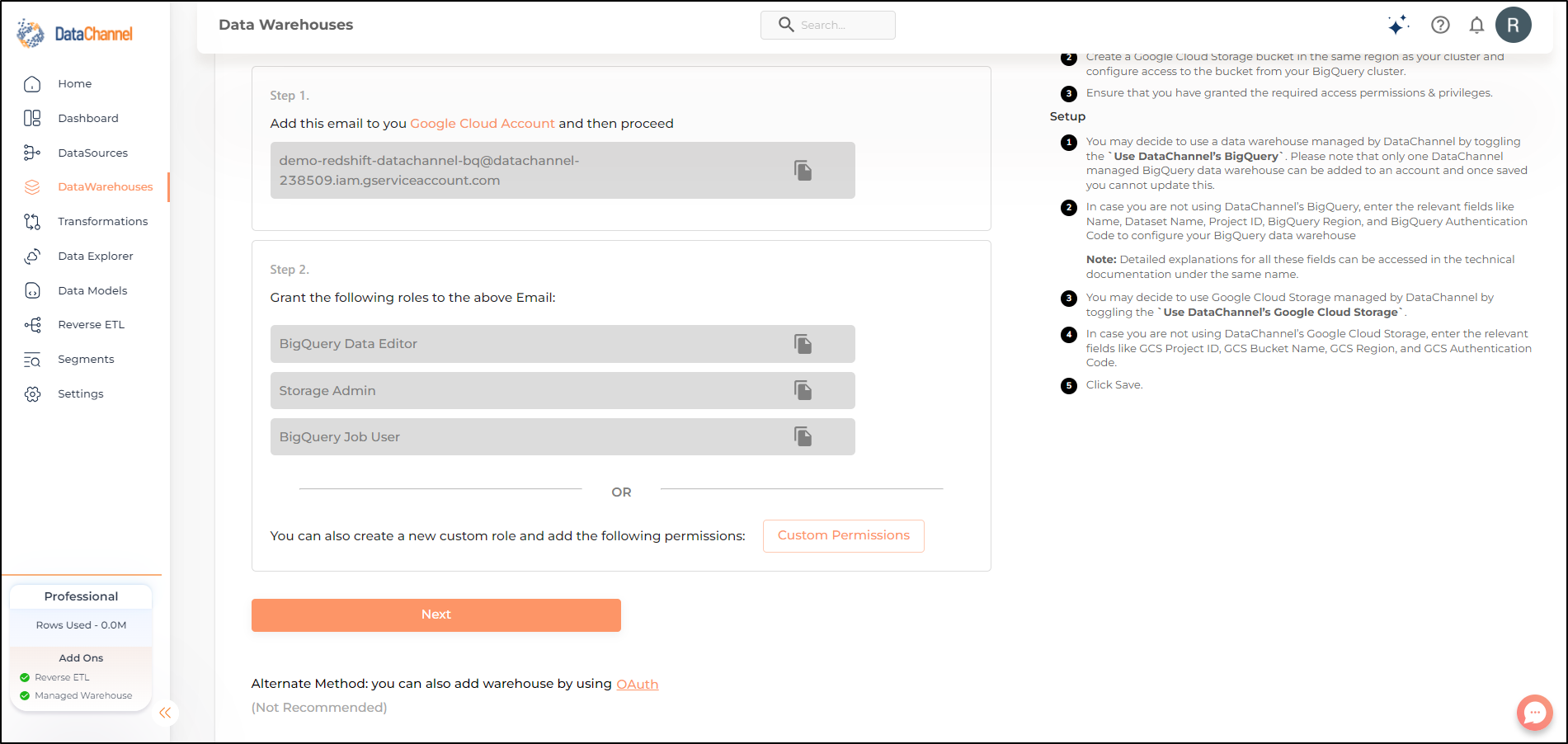
Task: Click the DataChannel logo
Action: 74,34
